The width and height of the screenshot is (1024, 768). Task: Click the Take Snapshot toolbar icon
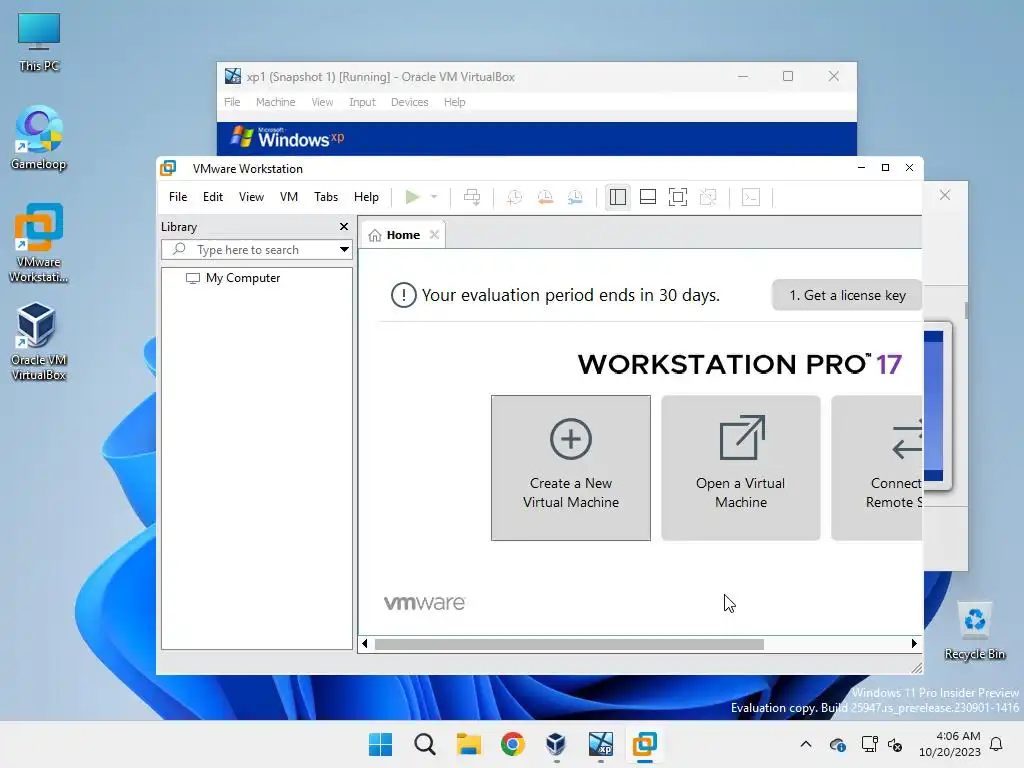[x=515, y=197]
